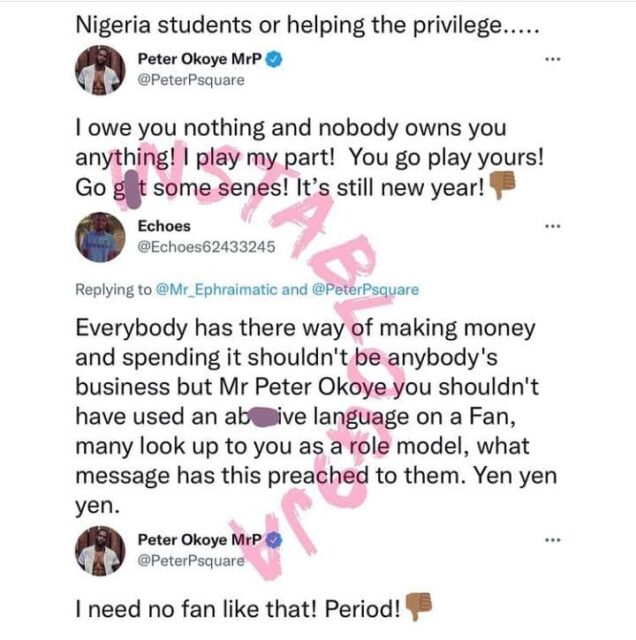Open more options on last Peter Okoye tweet
Image resolution: width=636 pixels, height=640 pixels.
(x=553, y=540)
